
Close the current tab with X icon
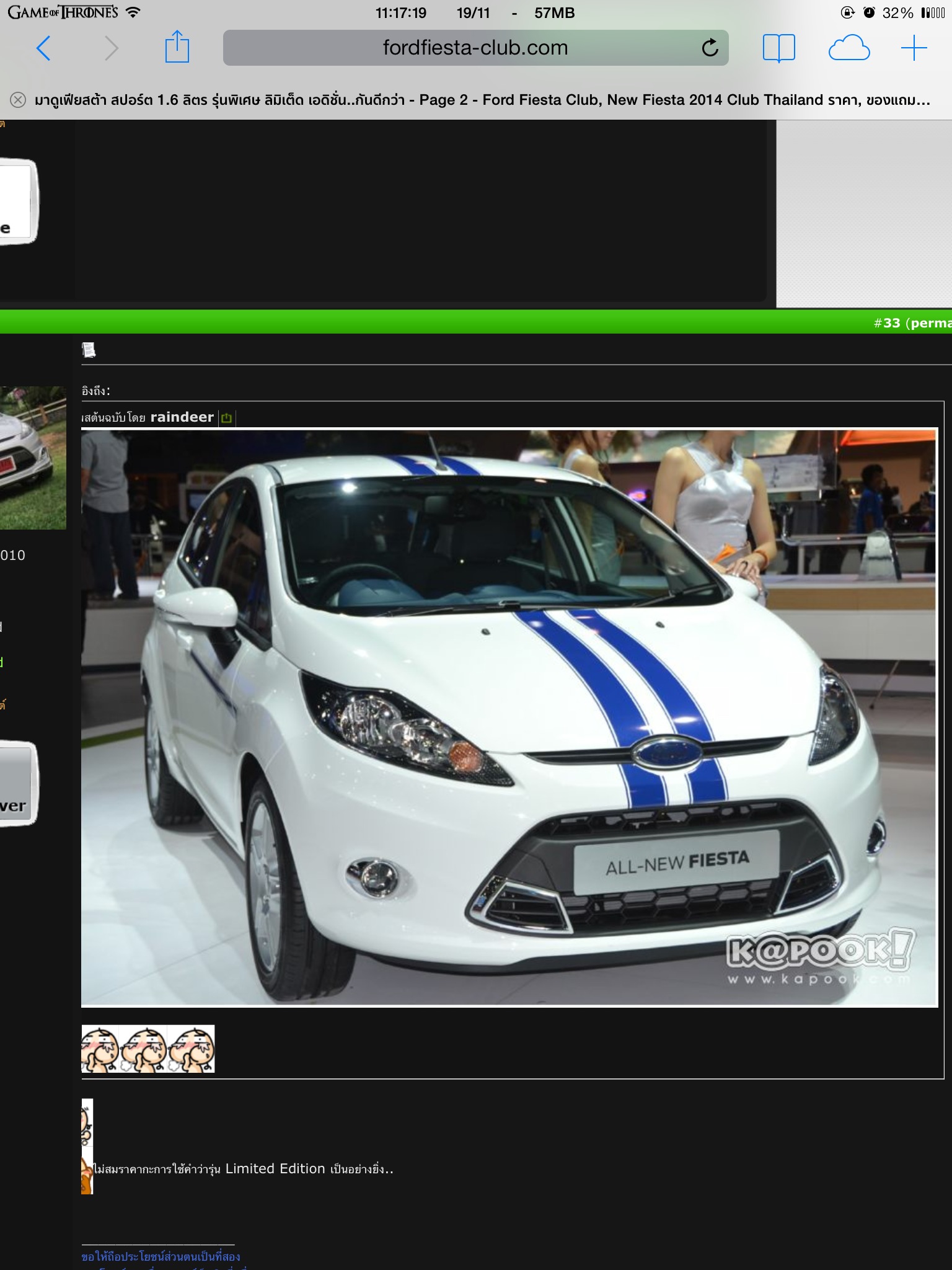(18, 100)
